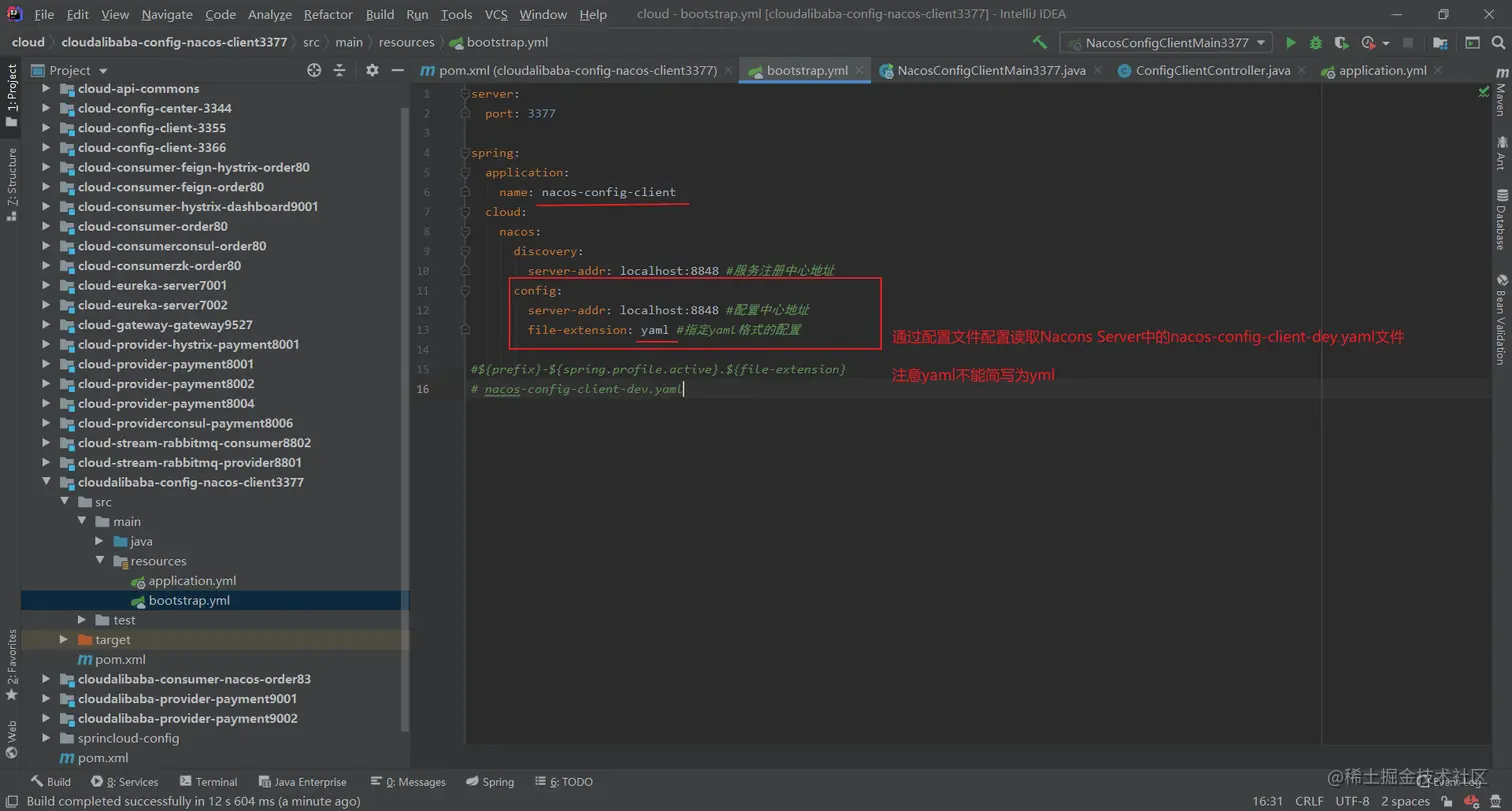Click the tool window quick-access icon in the status bar
This screenshot has height=811, width=1512.
11,801
